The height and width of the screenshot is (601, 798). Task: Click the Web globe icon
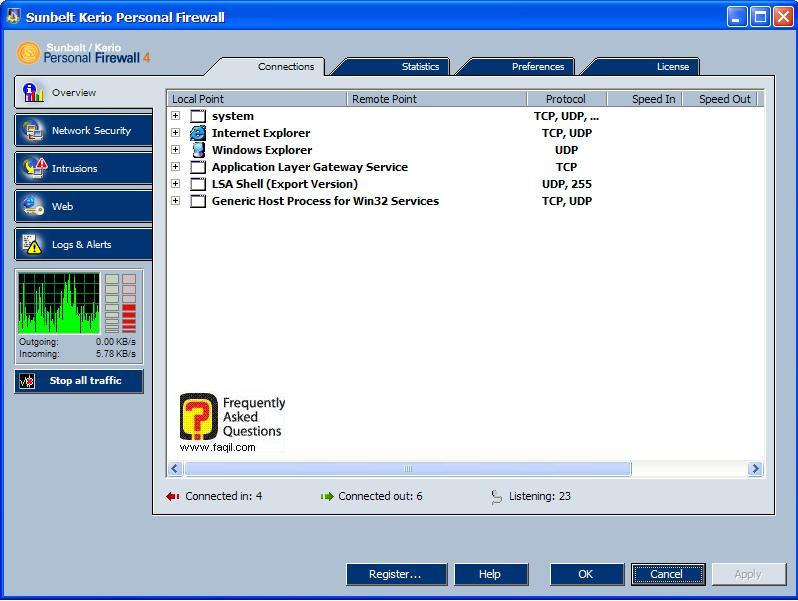tap(34, 206)
